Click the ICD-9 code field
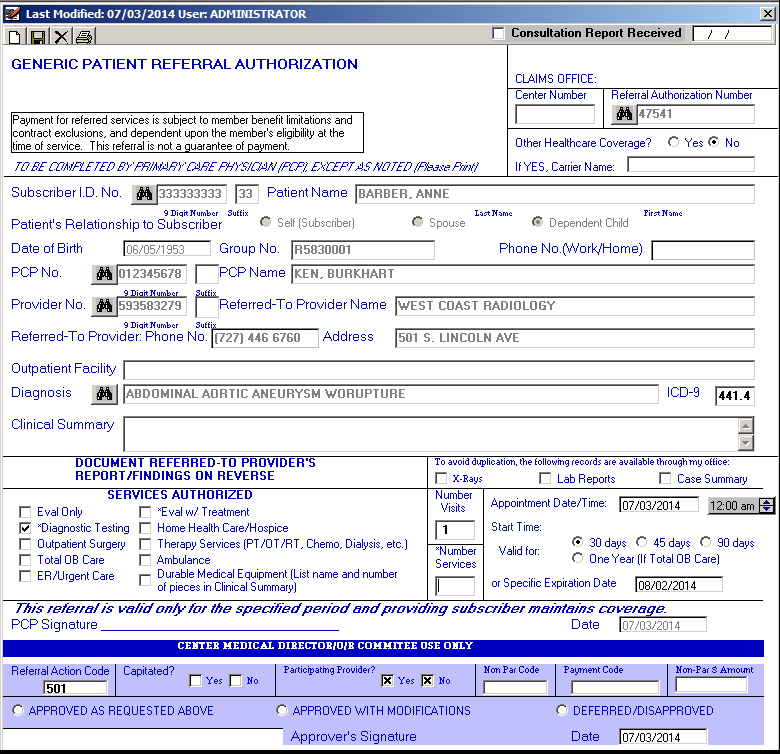Image resolution: width=780 pixels, height=754 pixels. (735, 396)
